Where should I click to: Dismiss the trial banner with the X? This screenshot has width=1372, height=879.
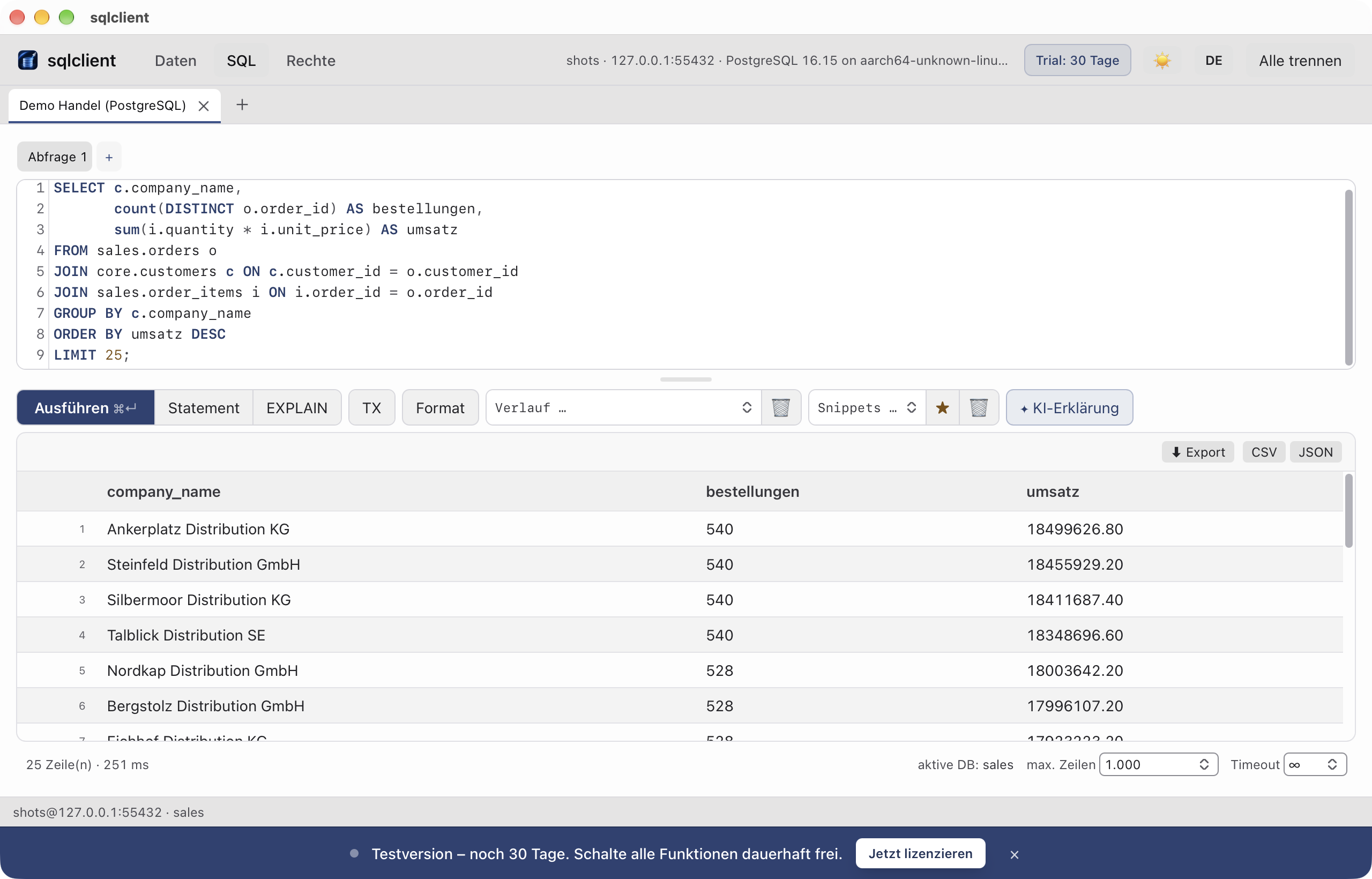pyautogui.click(x=1014, y=854)
